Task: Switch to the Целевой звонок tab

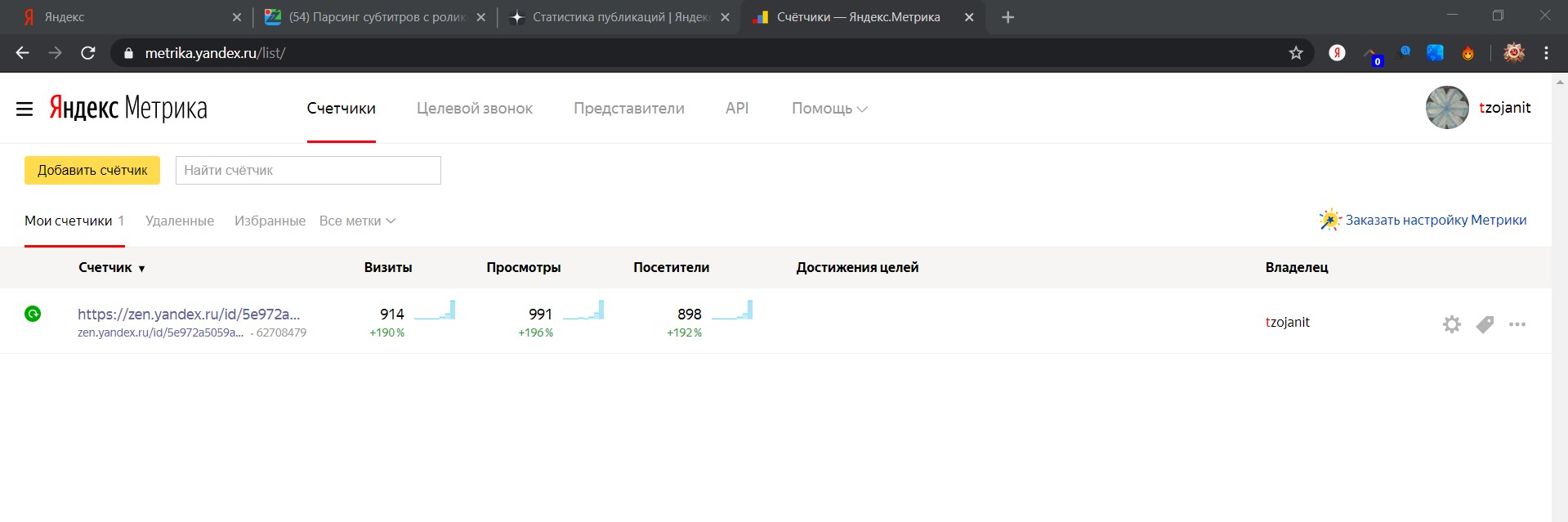Action: point(474,109)
